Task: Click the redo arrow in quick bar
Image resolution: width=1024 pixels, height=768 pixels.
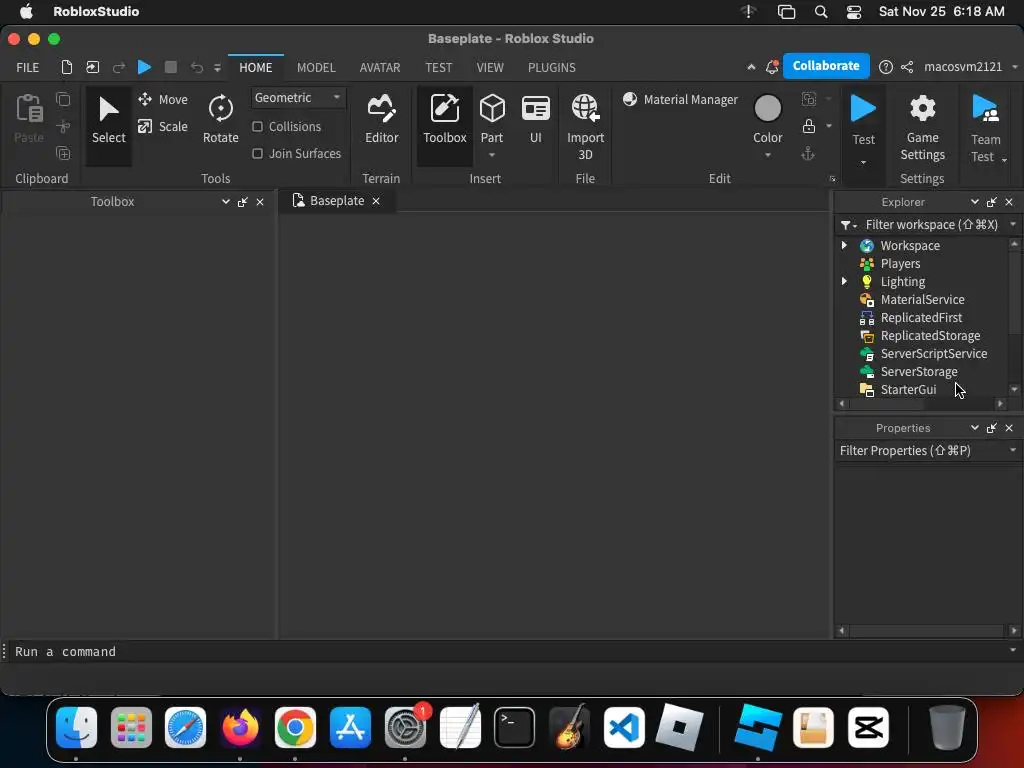Action: 119,67
